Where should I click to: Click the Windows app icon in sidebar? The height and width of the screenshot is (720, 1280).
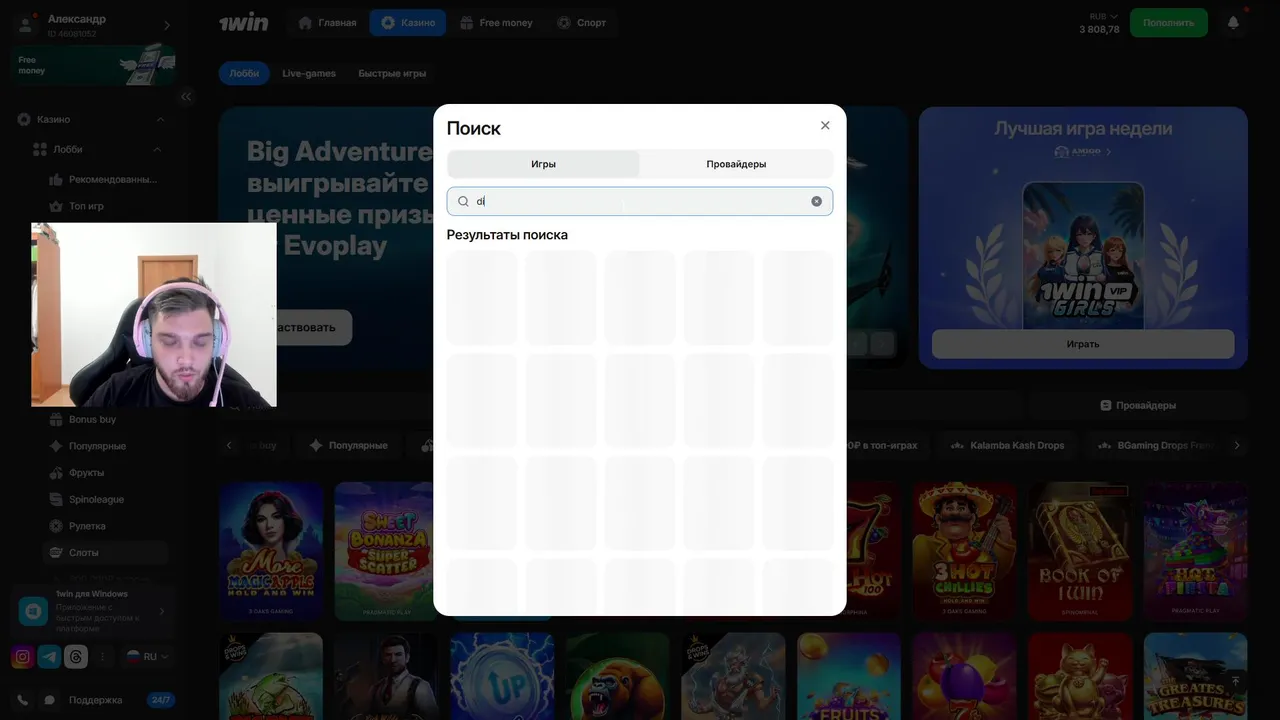tap(33, 611)
